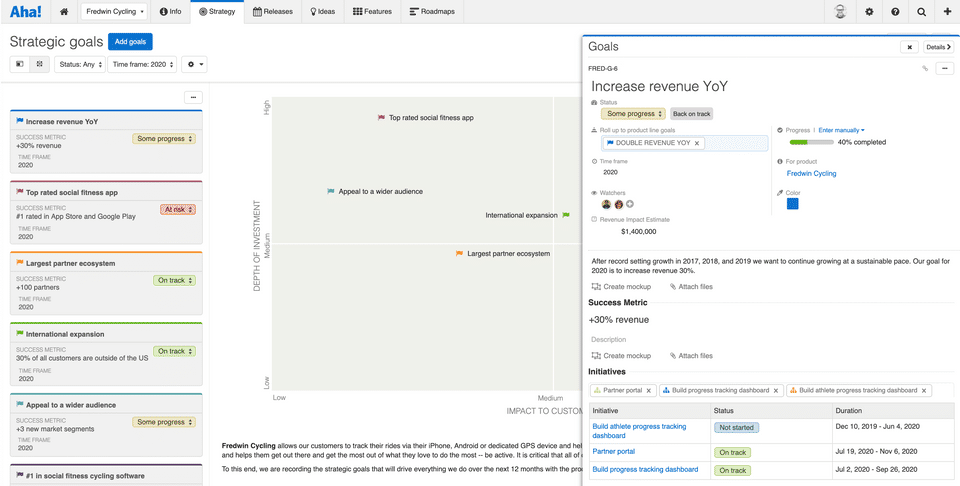Click Appeal to a wider audience chart flag
960x486 pixels.
(331, 192)
